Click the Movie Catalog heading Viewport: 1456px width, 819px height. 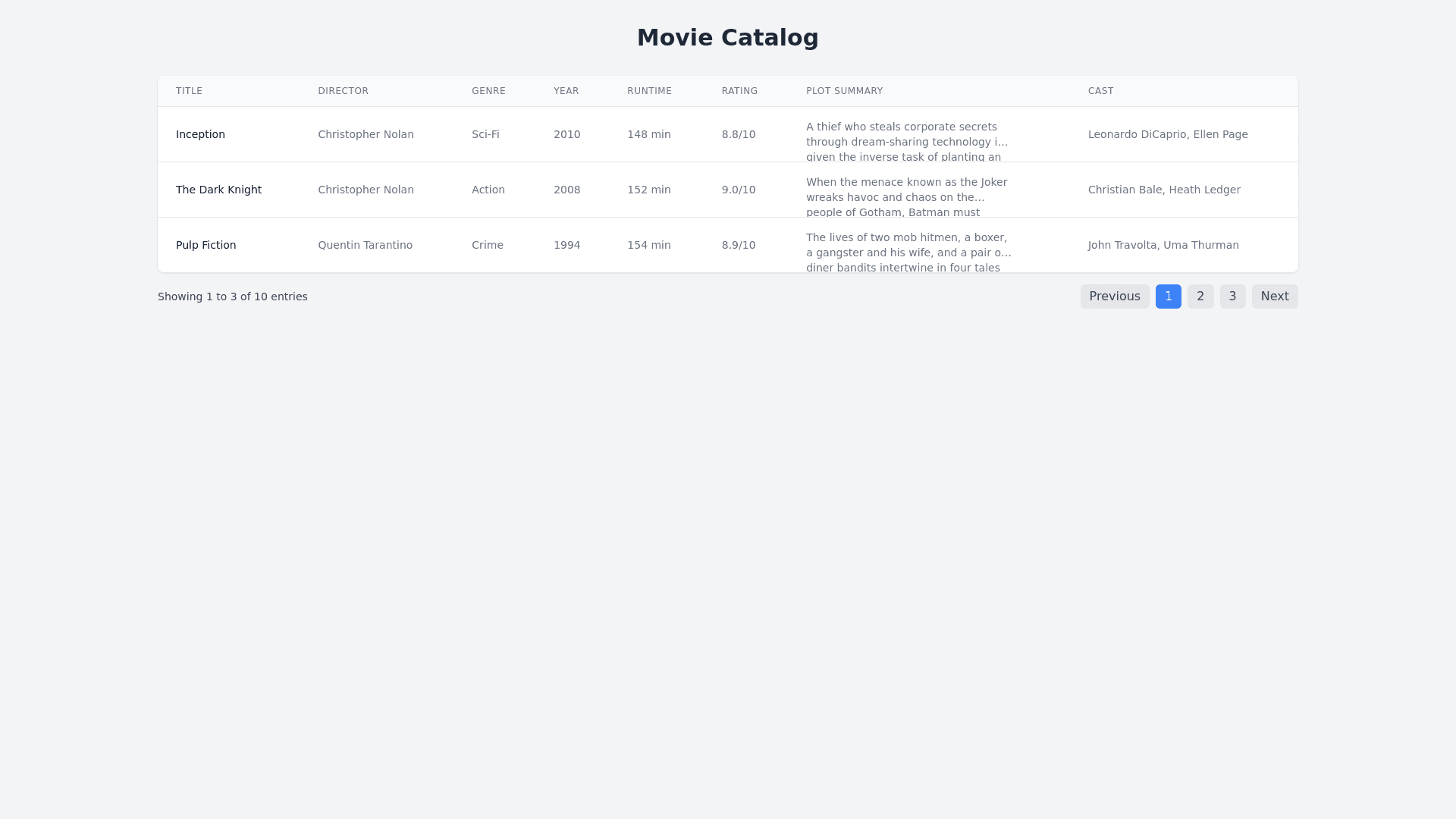tap(727, 37)
